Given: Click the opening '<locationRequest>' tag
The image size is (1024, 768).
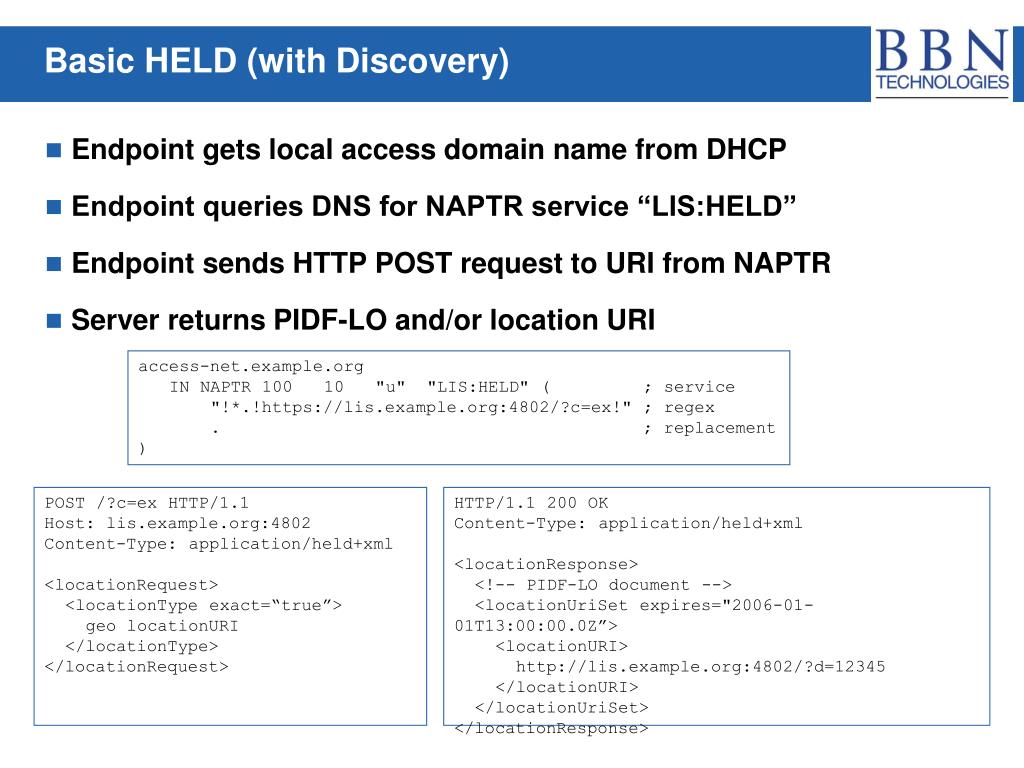Looking at the screenshot, I should pyautogui.click(x=131, y=585).
